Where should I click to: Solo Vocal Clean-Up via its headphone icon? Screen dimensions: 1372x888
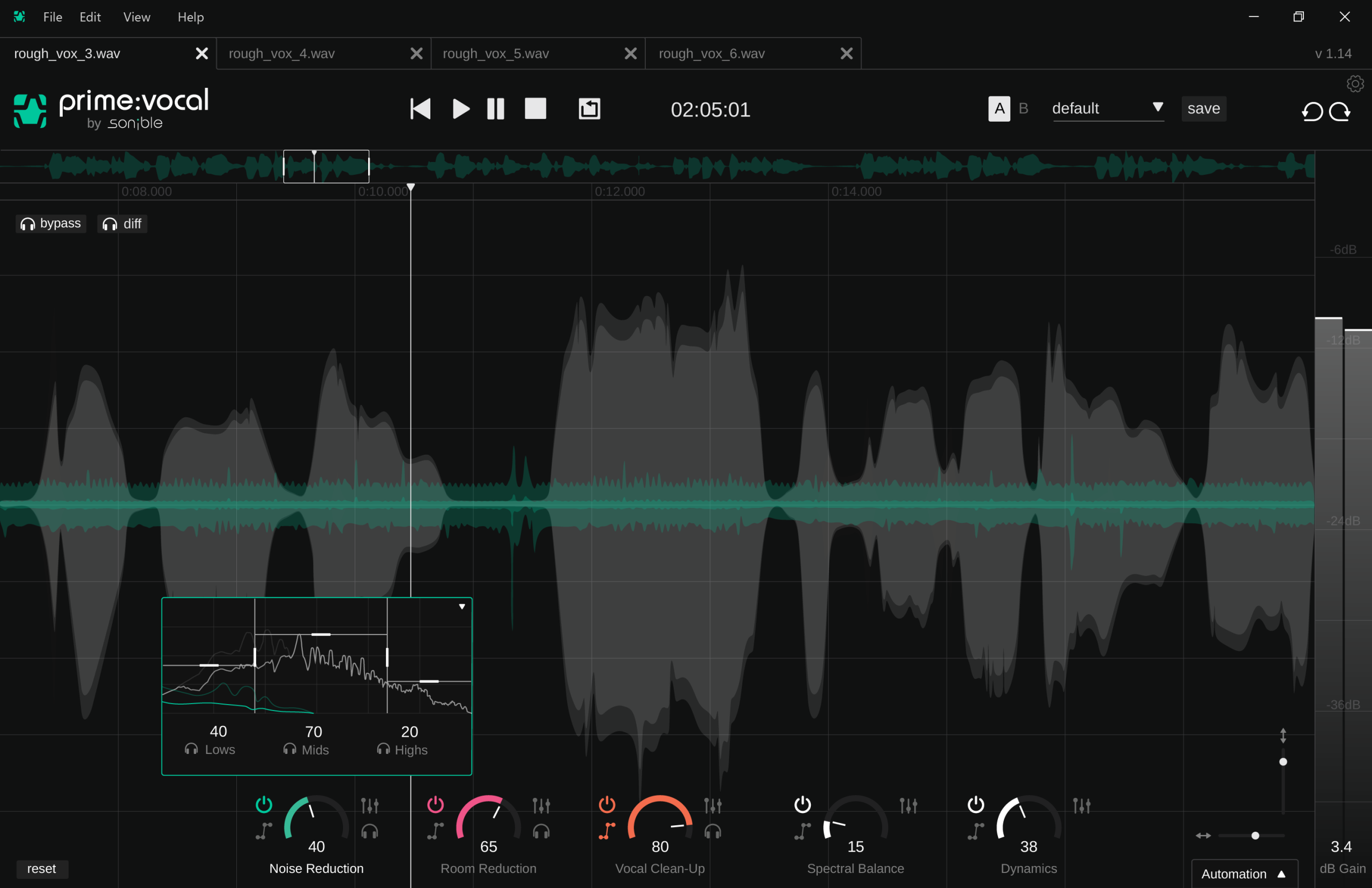[713, 831]
